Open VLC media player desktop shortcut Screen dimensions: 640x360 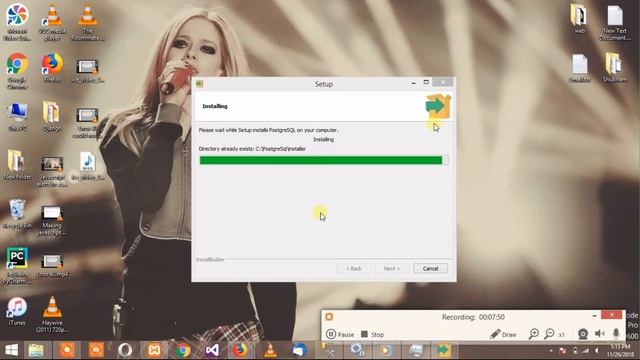52,23
